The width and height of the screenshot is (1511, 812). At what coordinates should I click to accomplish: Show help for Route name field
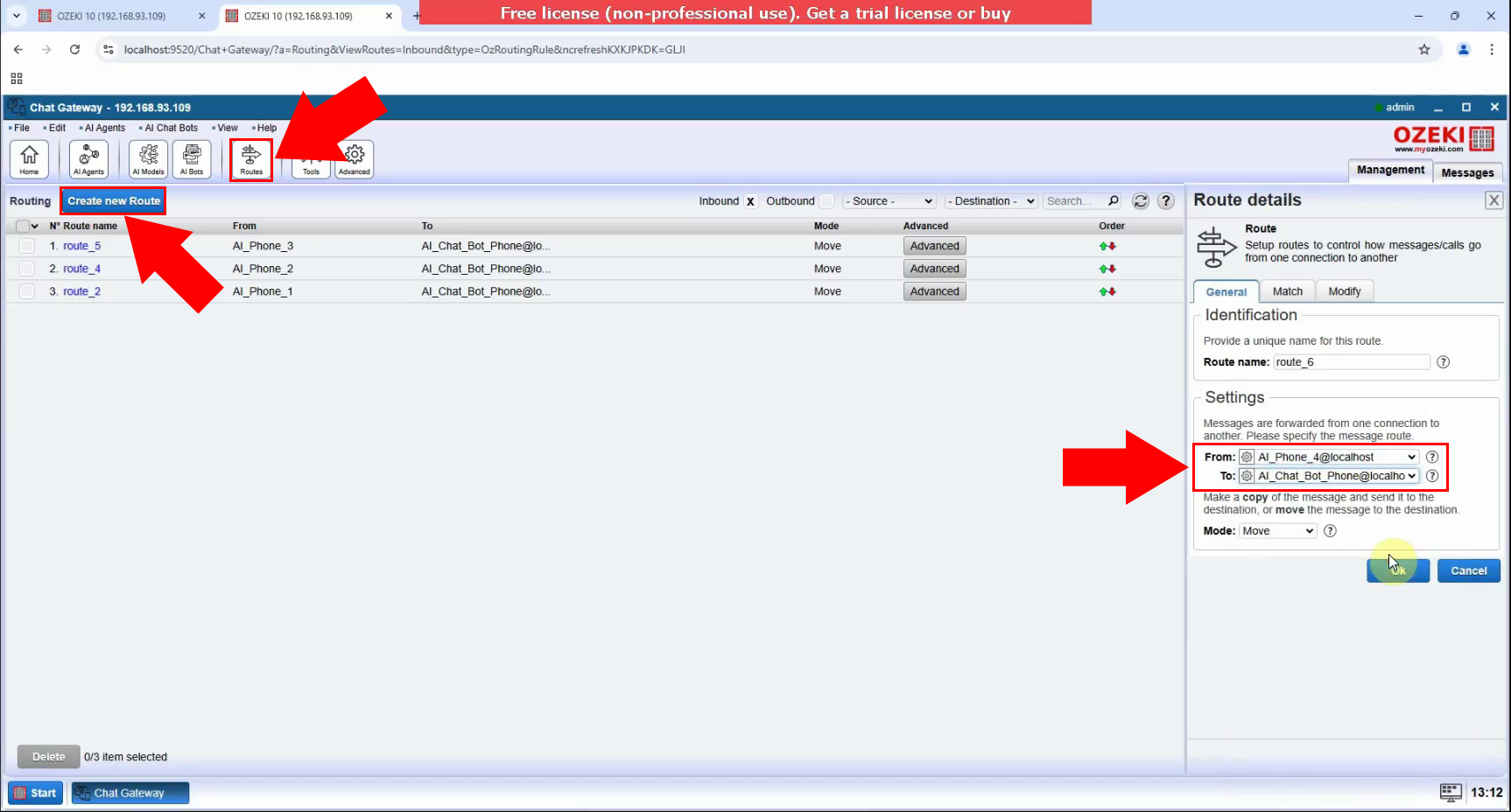[x=1444, y=362]
